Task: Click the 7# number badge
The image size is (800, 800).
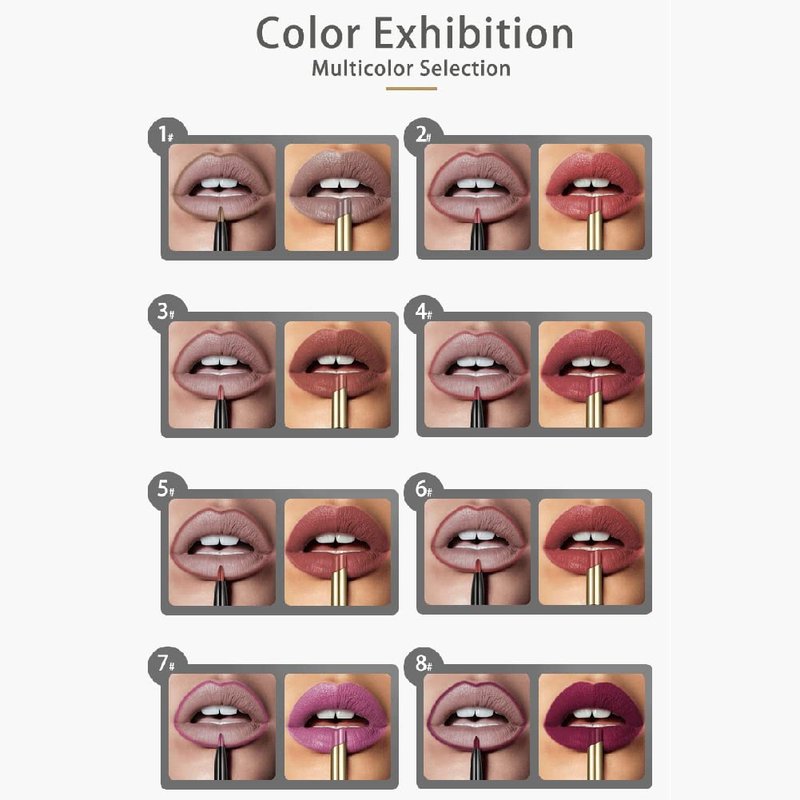Action: pos(167,663)
